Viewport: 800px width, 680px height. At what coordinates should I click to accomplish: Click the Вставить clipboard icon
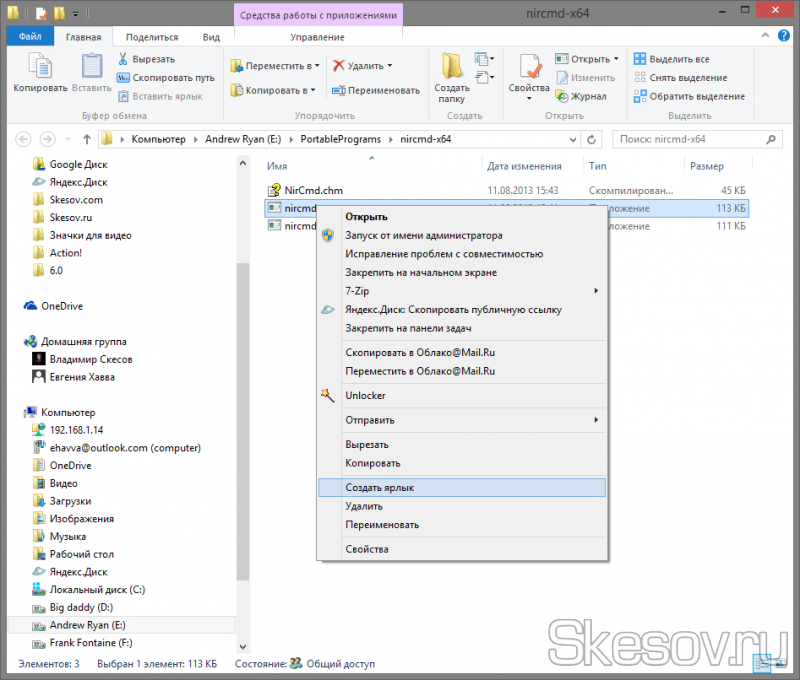(x=91, y=67)
